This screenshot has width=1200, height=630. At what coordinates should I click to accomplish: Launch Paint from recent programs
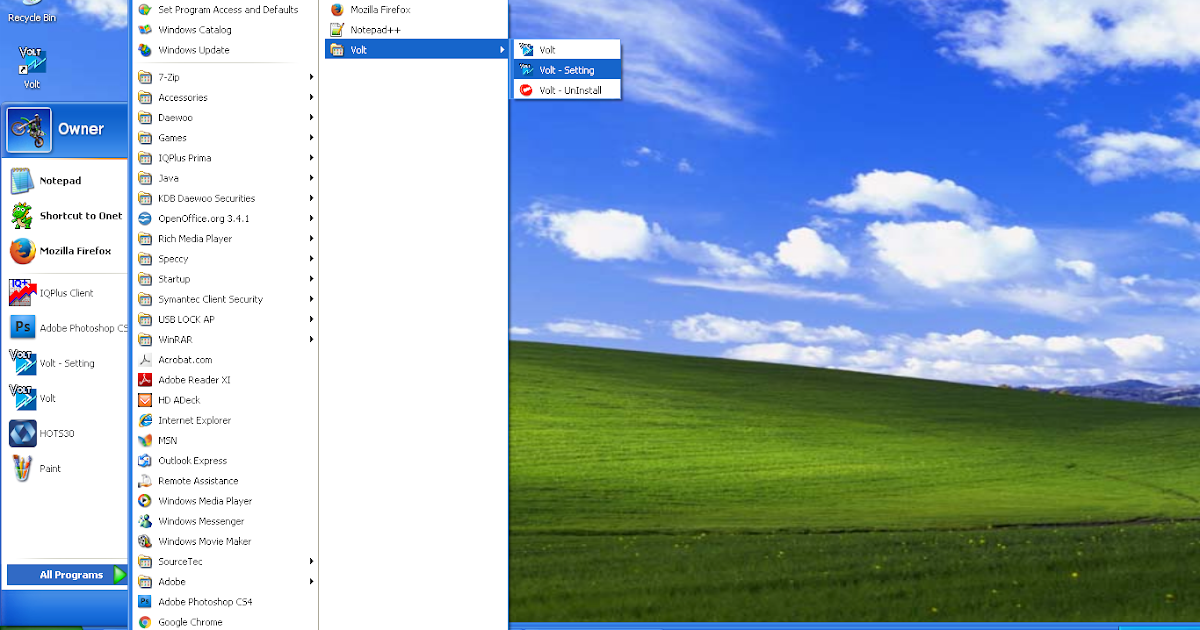[x=65, y=468]
